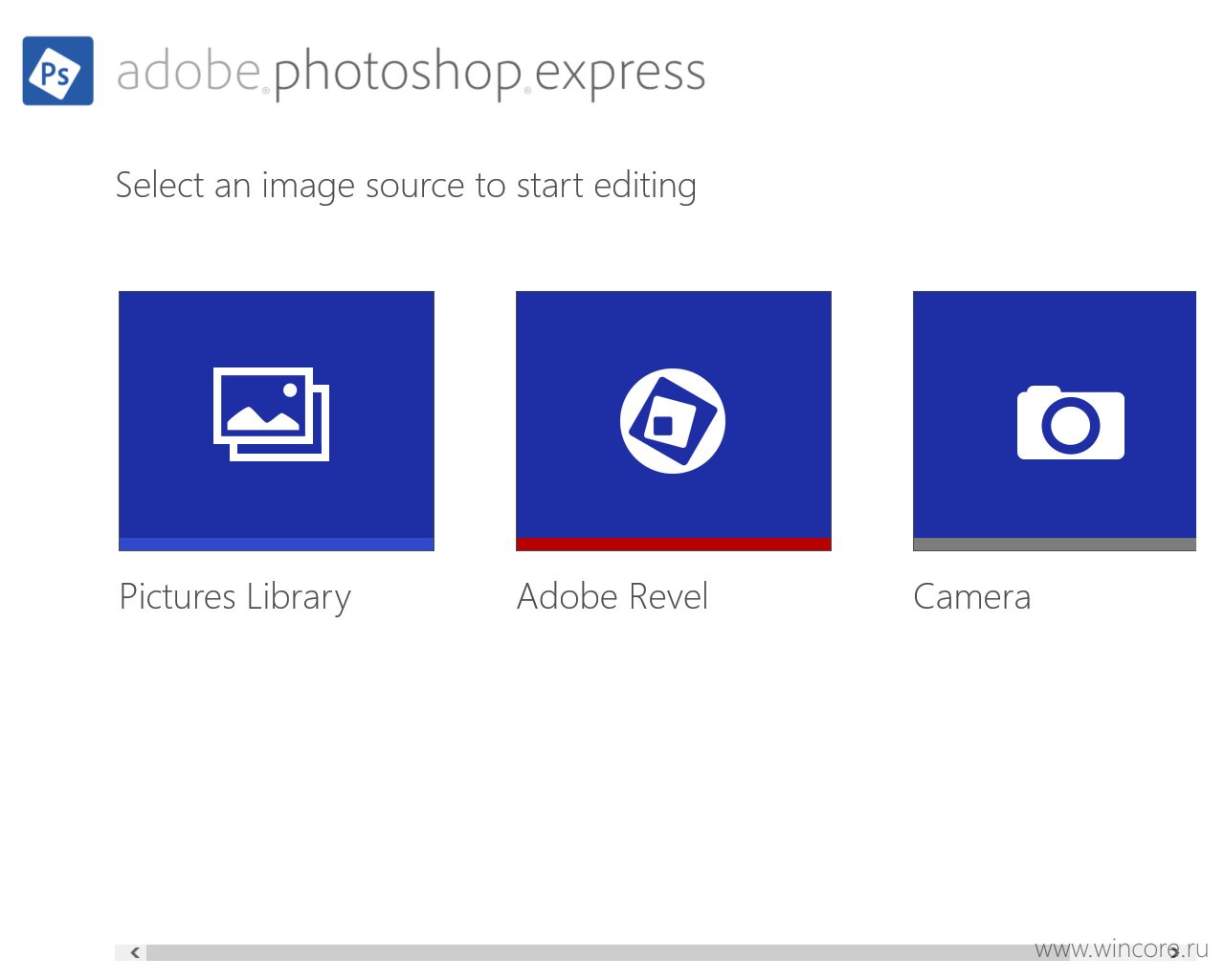Click the Adobe Revel label
Image resolution: width=1225 pixels, height=980 pixels.
coord(612,596)
